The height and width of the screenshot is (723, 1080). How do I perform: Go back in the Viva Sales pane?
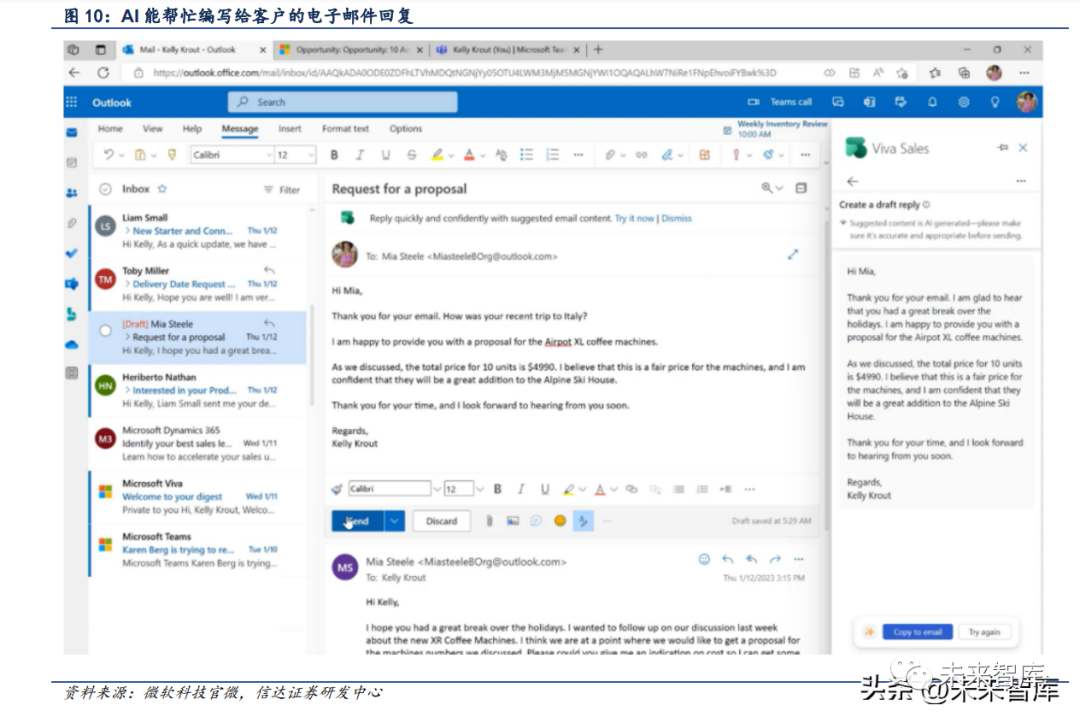point(853,181)
